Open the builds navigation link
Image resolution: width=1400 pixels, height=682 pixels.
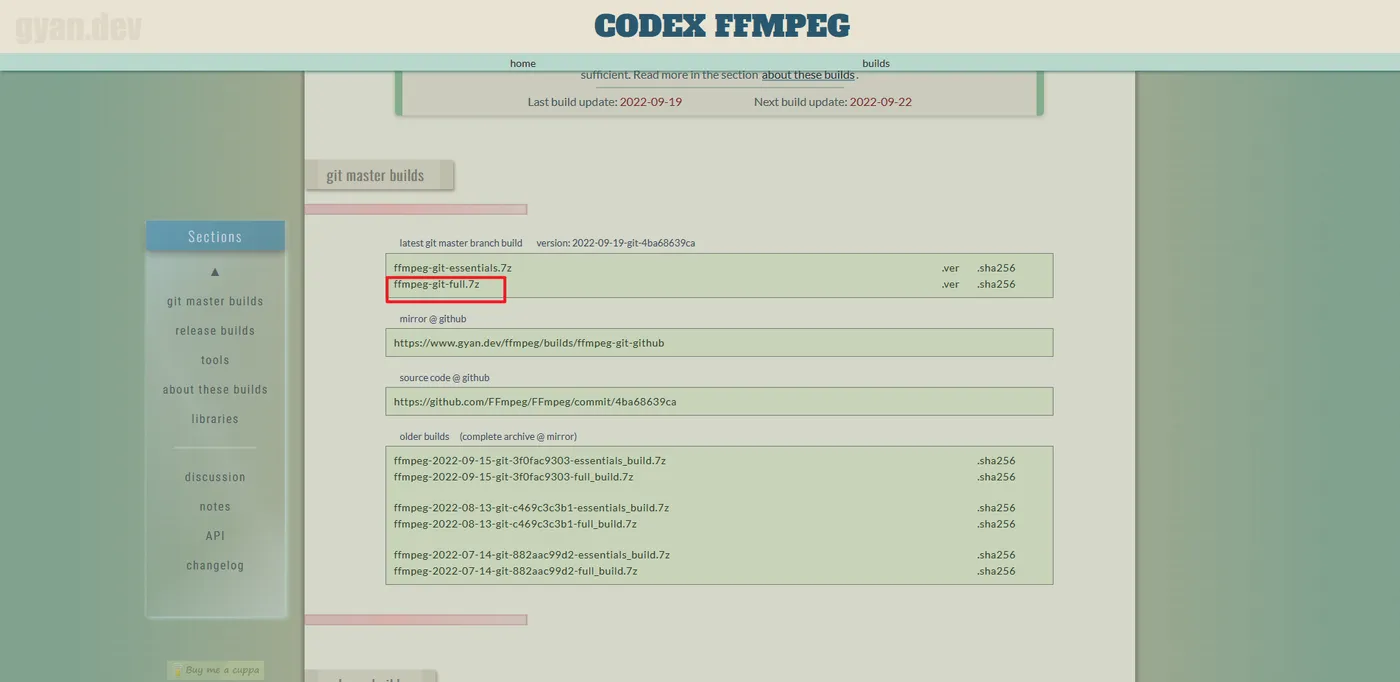point(875,63)
